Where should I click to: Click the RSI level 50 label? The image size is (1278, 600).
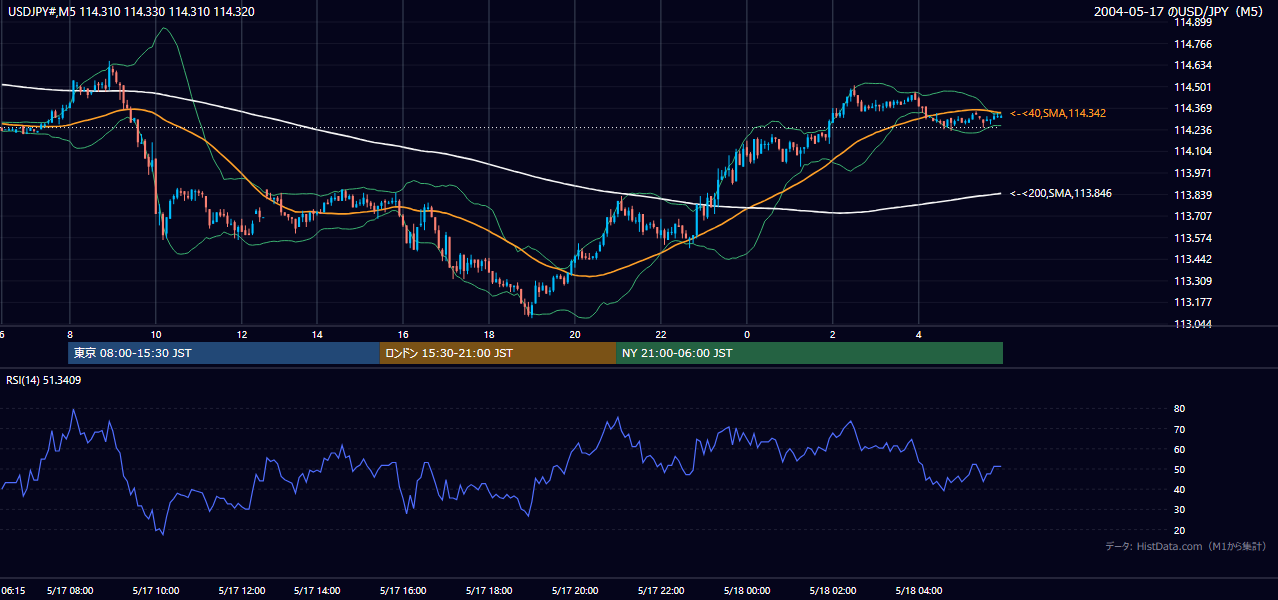click(x=1179, y=469)
